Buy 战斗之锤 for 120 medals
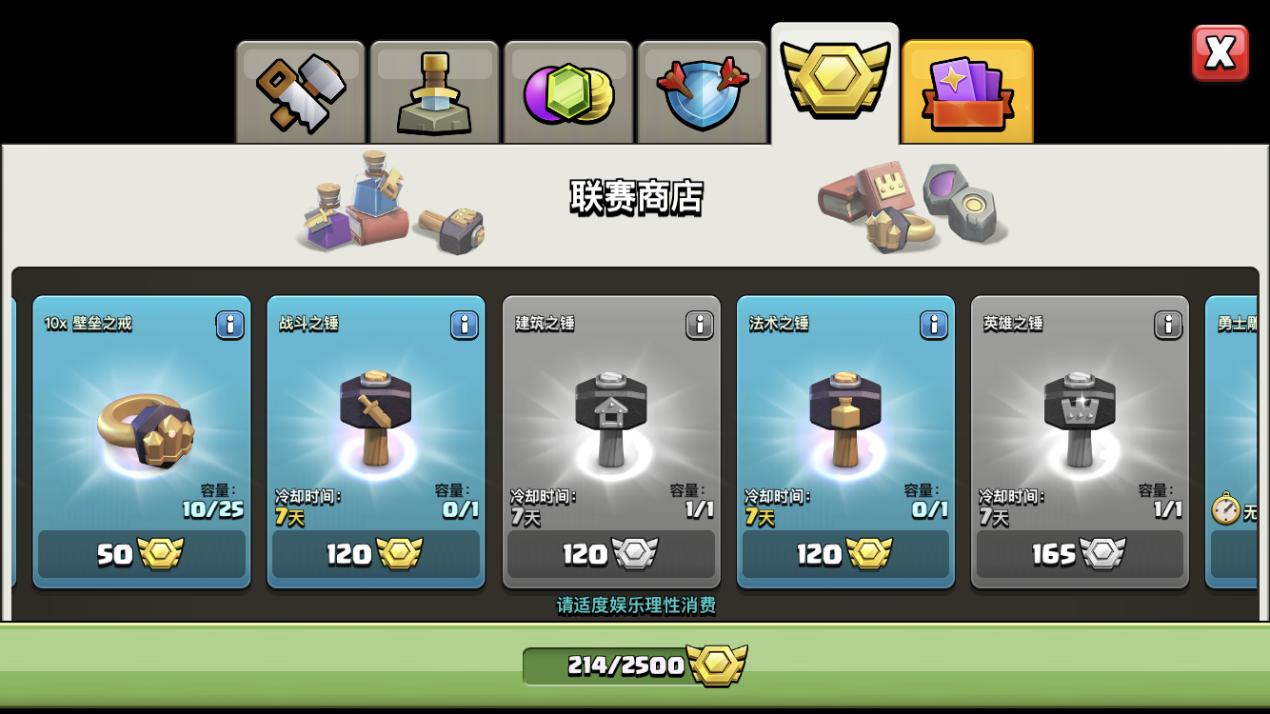1270x714 pixels. [376, 554]
